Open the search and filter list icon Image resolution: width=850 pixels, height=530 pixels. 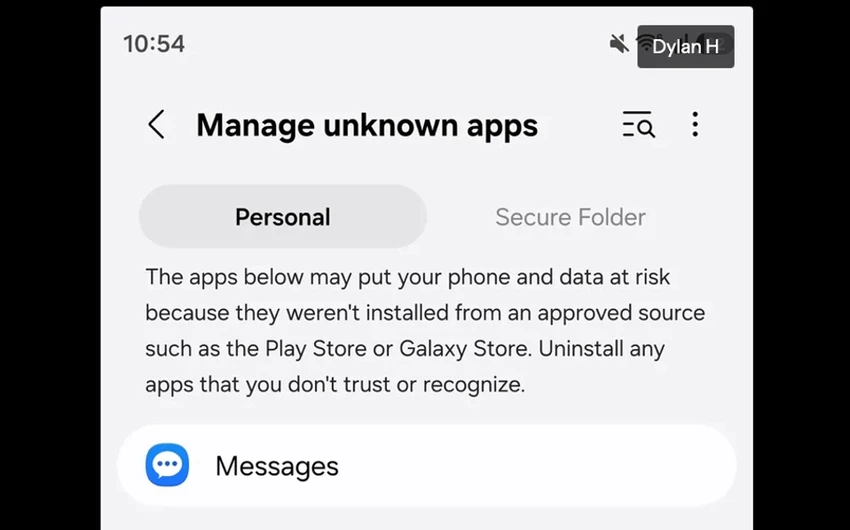coord(638,125)
